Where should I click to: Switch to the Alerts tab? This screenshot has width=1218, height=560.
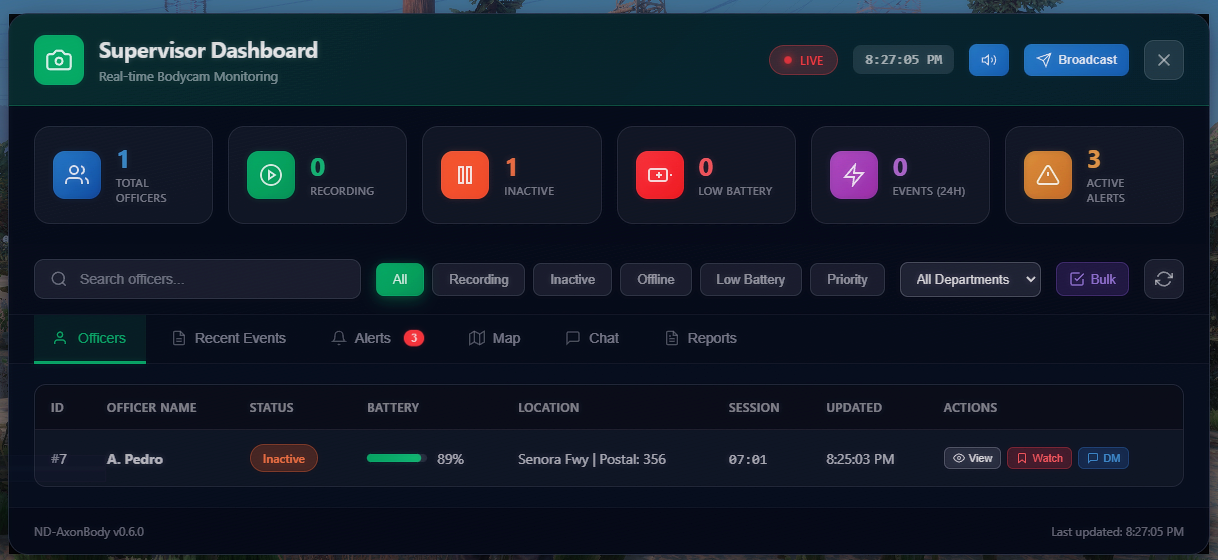[376, 338]
